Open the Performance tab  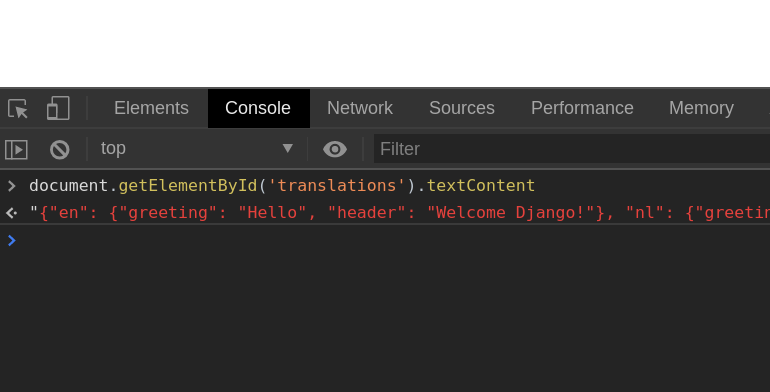582,108
